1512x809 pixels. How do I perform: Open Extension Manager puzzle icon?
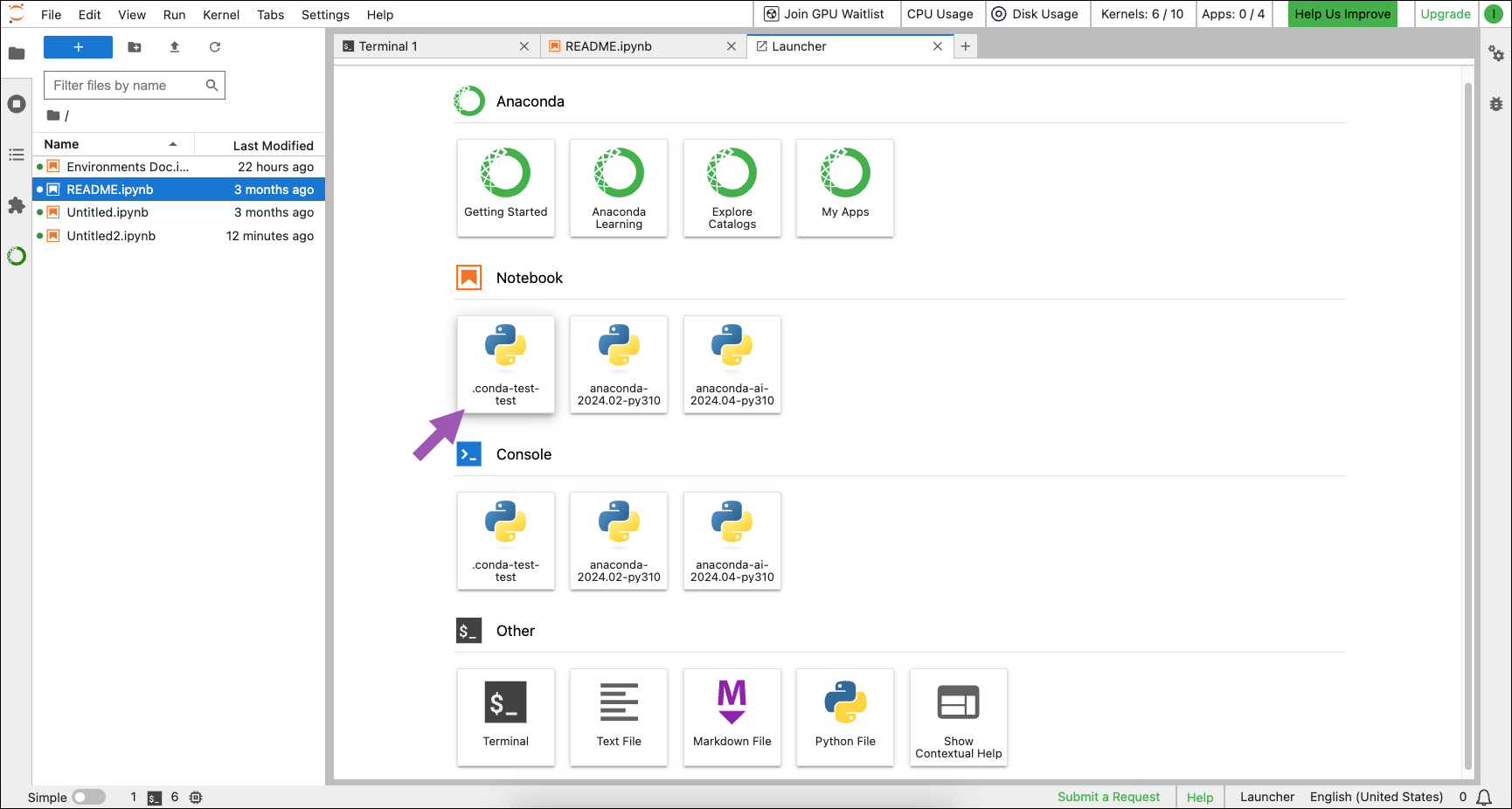point(17,205)
